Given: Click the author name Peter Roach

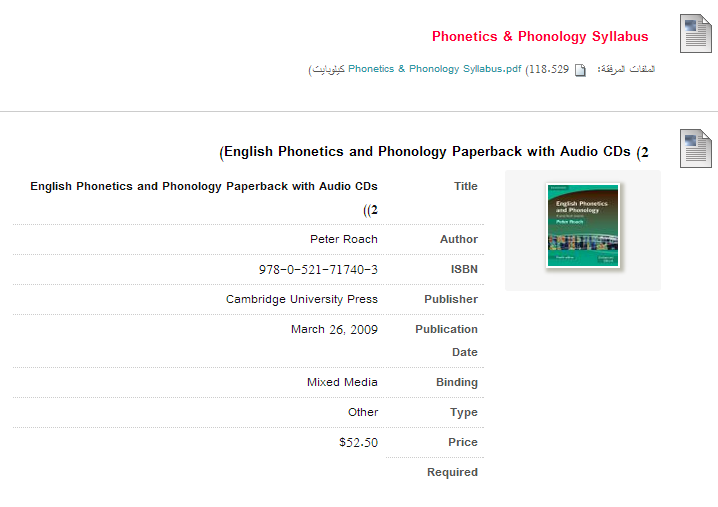Looking at the screenshot, I should click(344, 239).
